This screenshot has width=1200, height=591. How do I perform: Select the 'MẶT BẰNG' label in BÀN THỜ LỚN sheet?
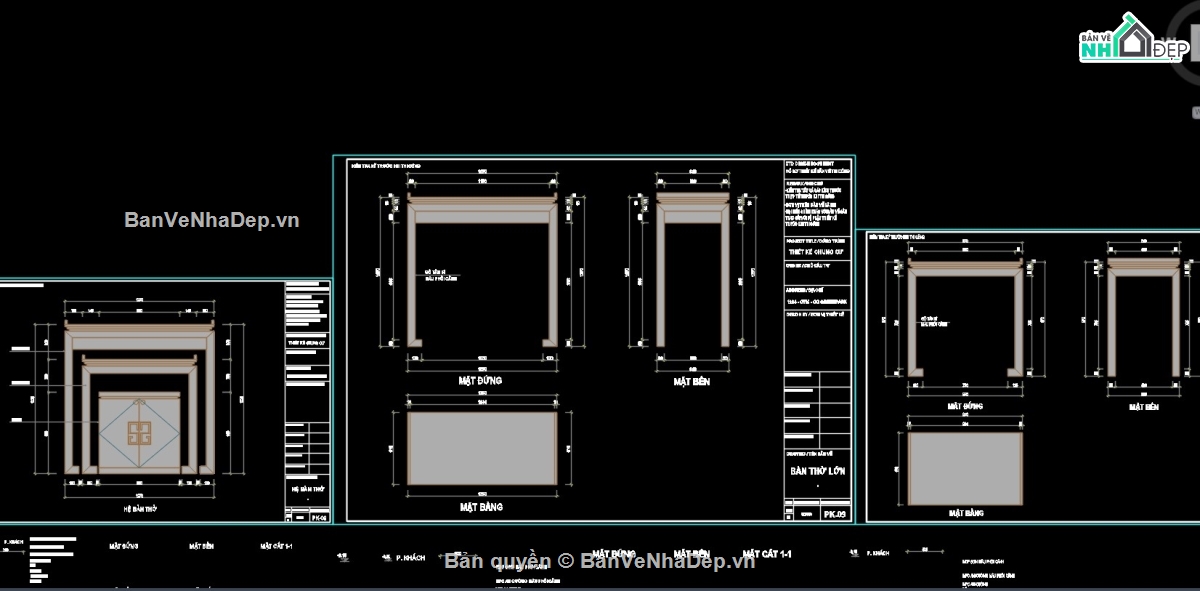coord(481,507)
